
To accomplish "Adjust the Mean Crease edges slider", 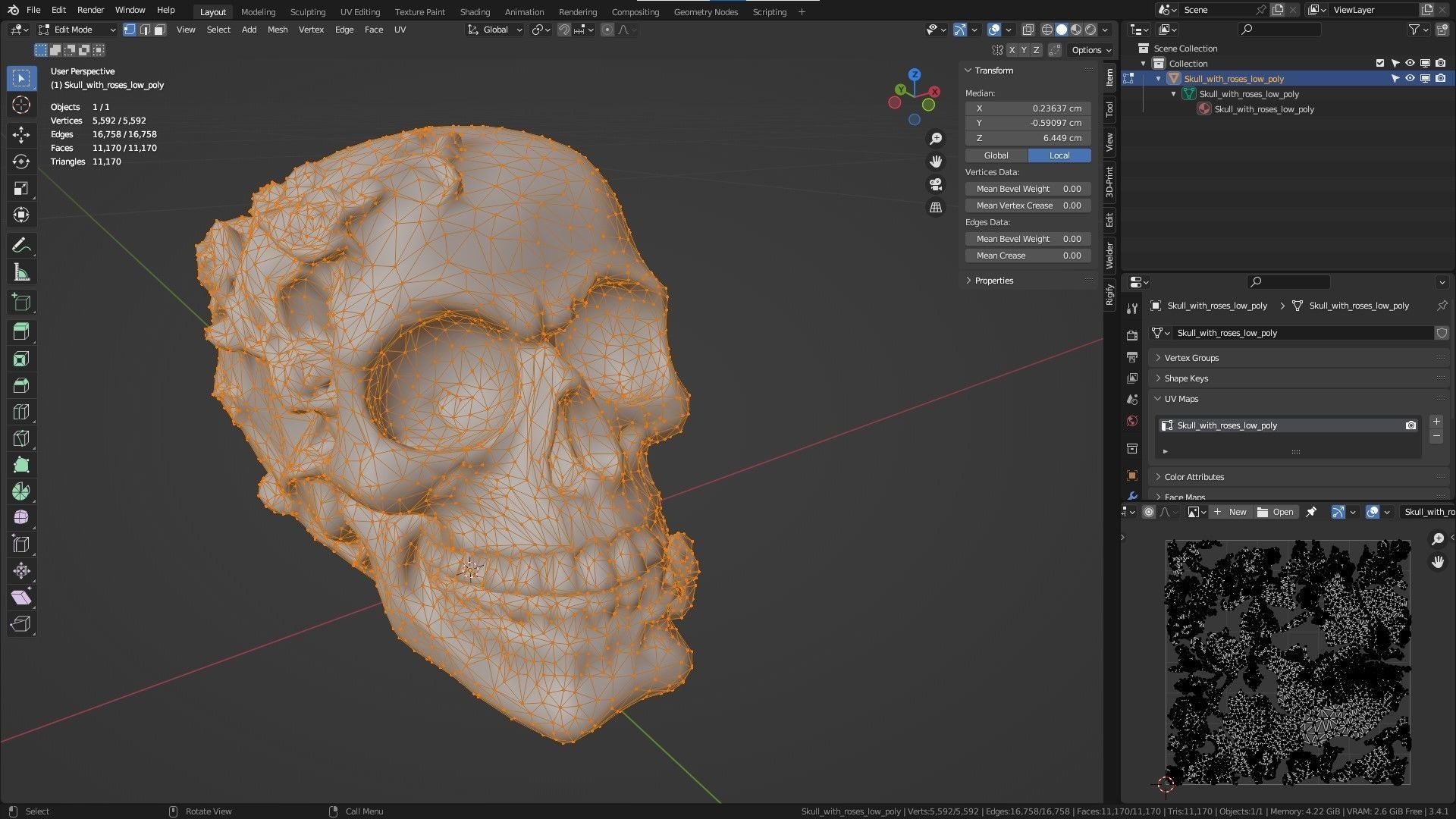I will click(1028, 256).
